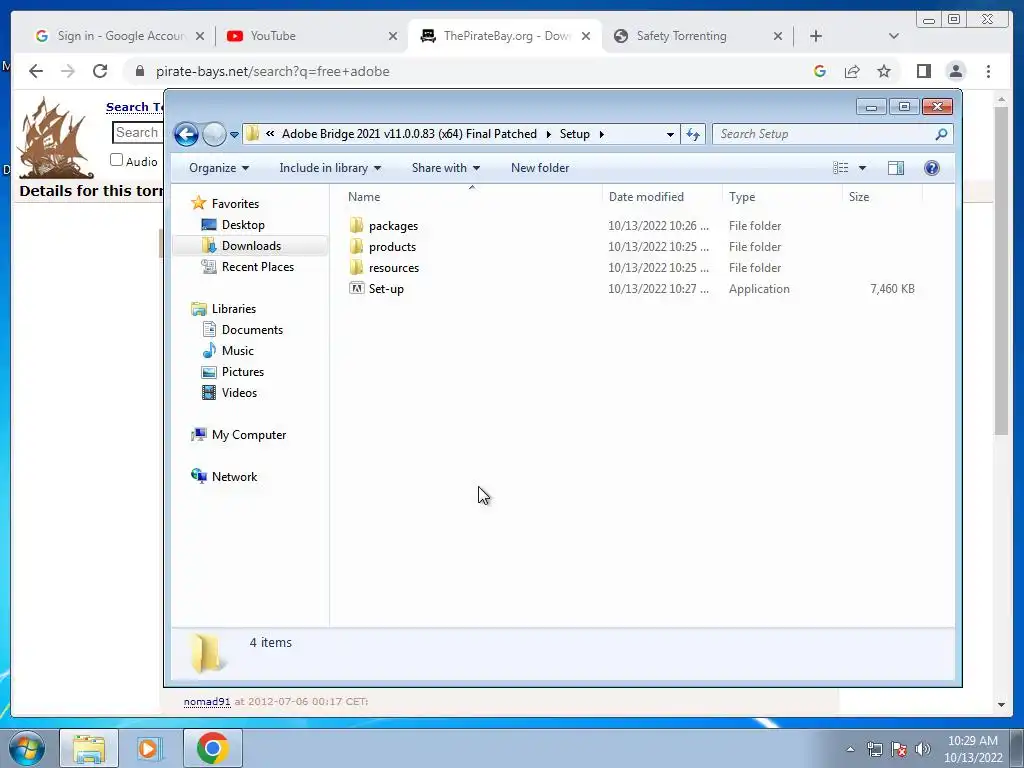
Task: Open the media player taskbar icon
Action: coord(148,748)
